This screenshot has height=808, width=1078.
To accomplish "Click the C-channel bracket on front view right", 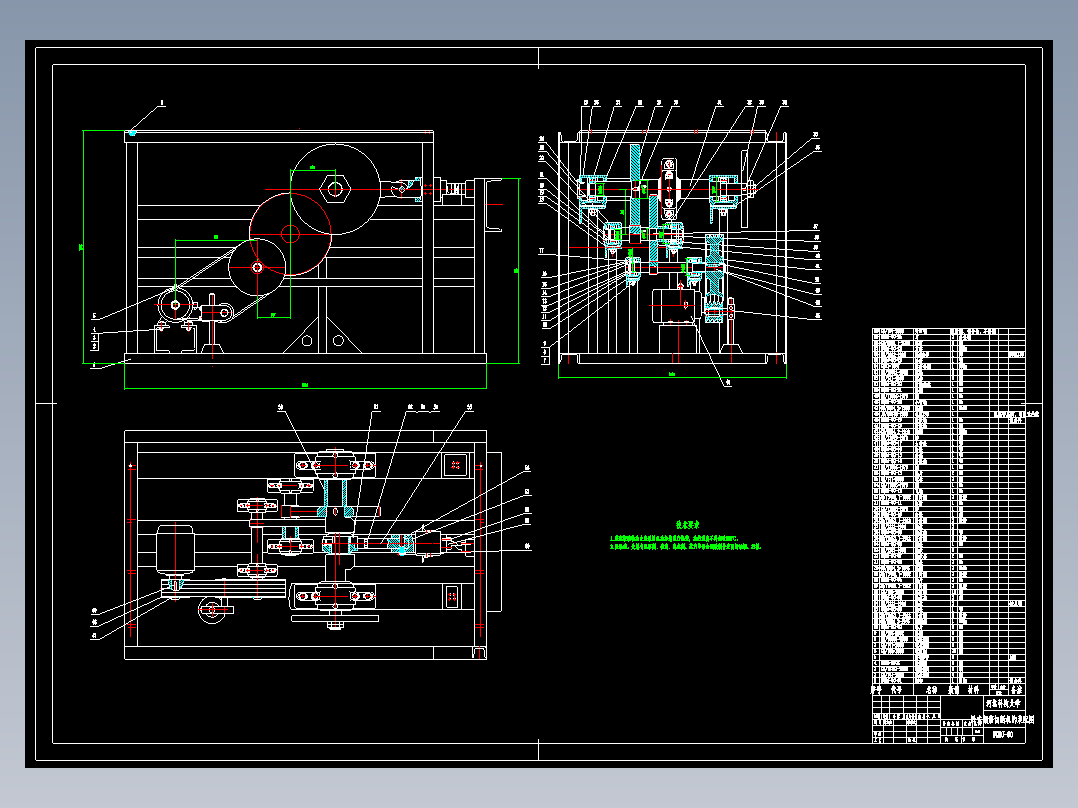I will coord(494,205).
